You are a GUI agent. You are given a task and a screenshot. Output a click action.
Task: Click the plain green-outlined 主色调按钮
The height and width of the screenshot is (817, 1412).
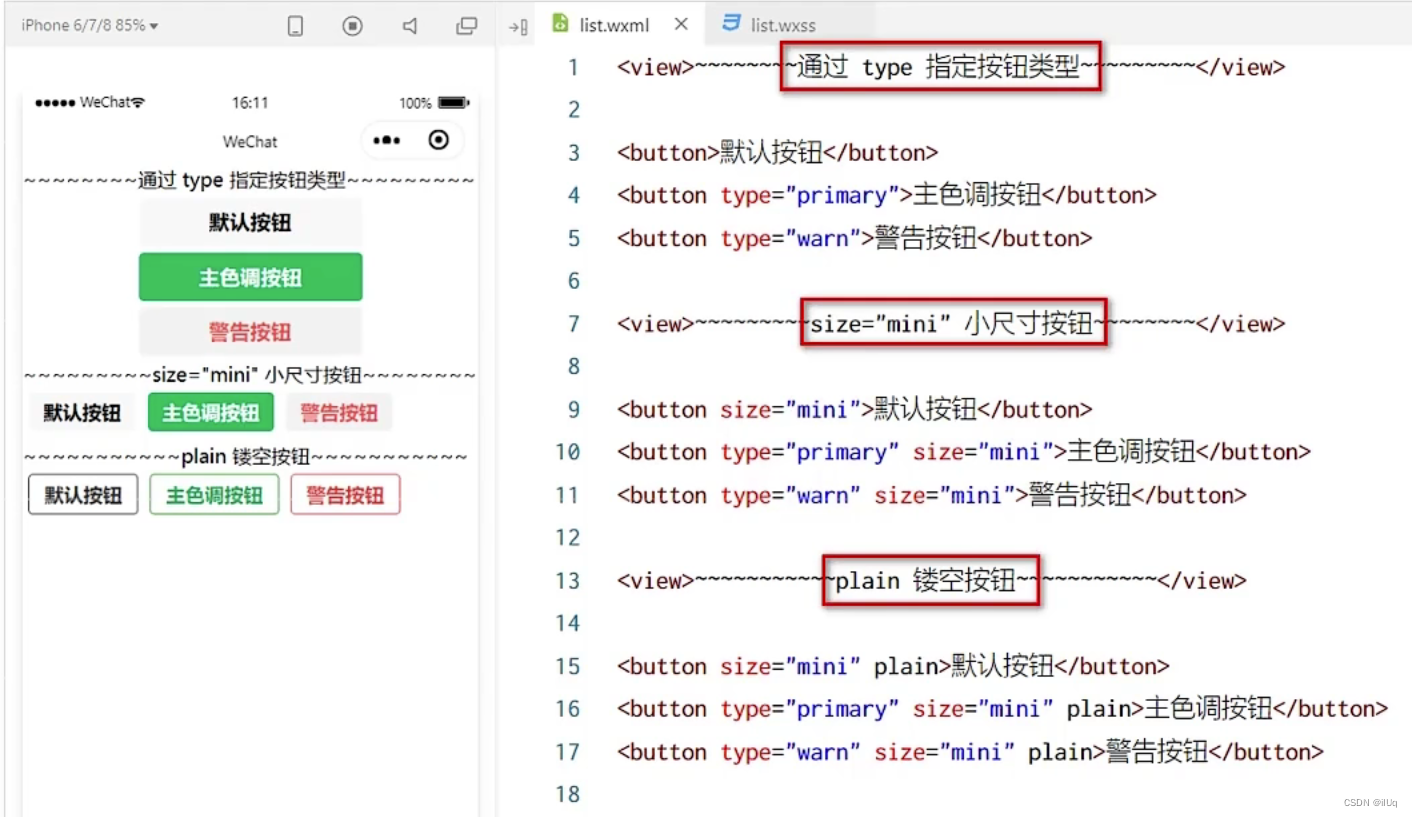click(x=214, y=495)
